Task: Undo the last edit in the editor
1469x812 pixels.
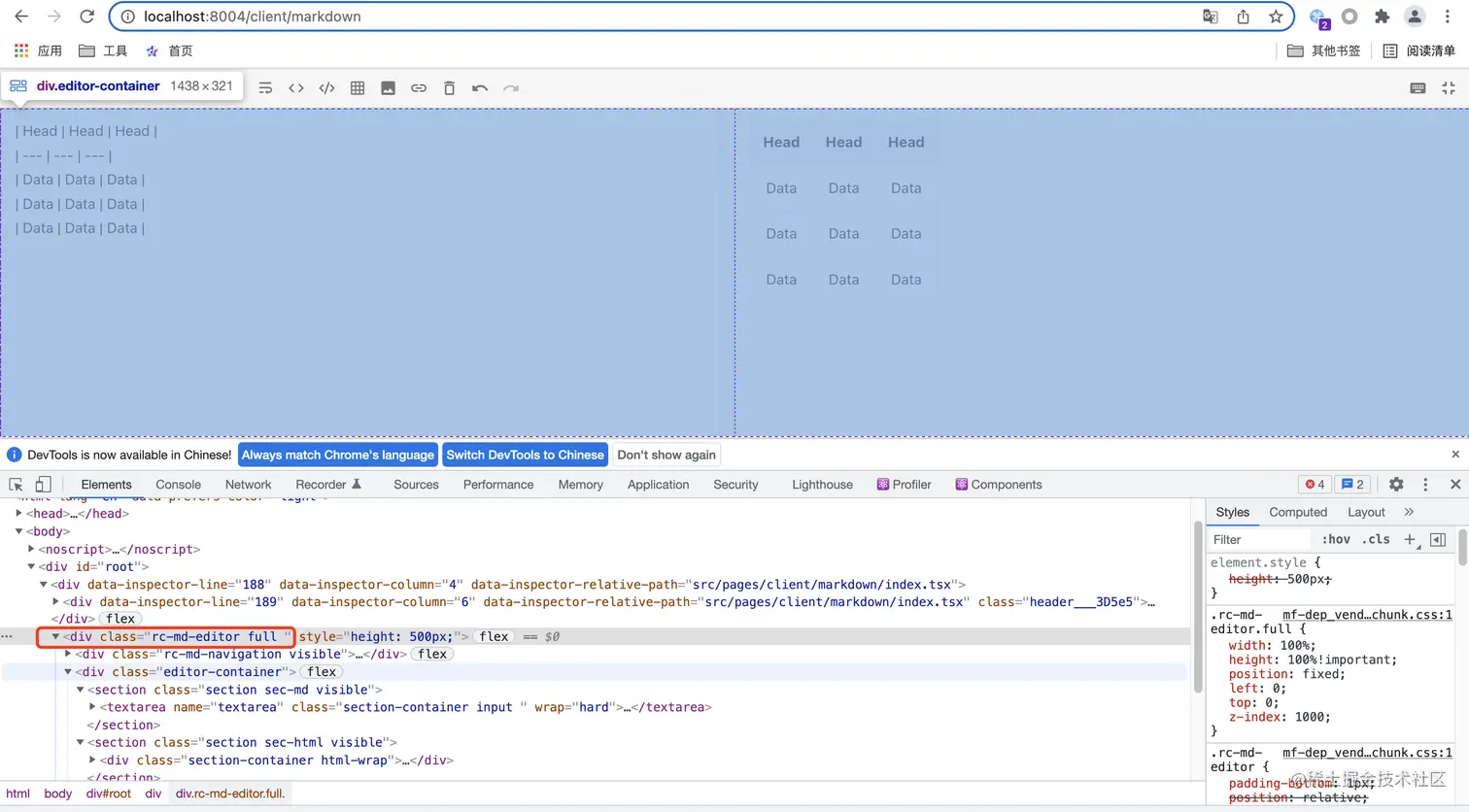Action: coord(480,88)
